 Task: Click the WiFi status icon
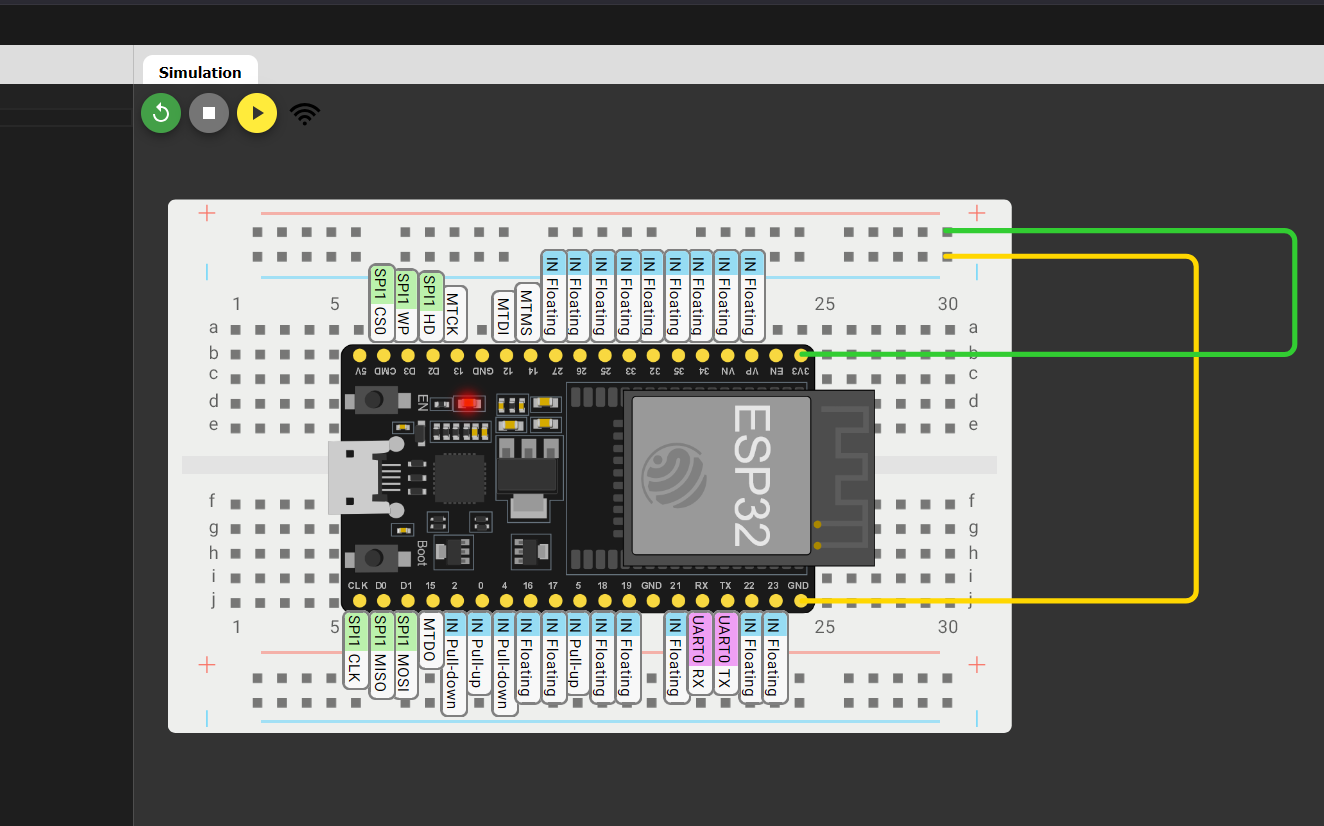coord(305,114)
